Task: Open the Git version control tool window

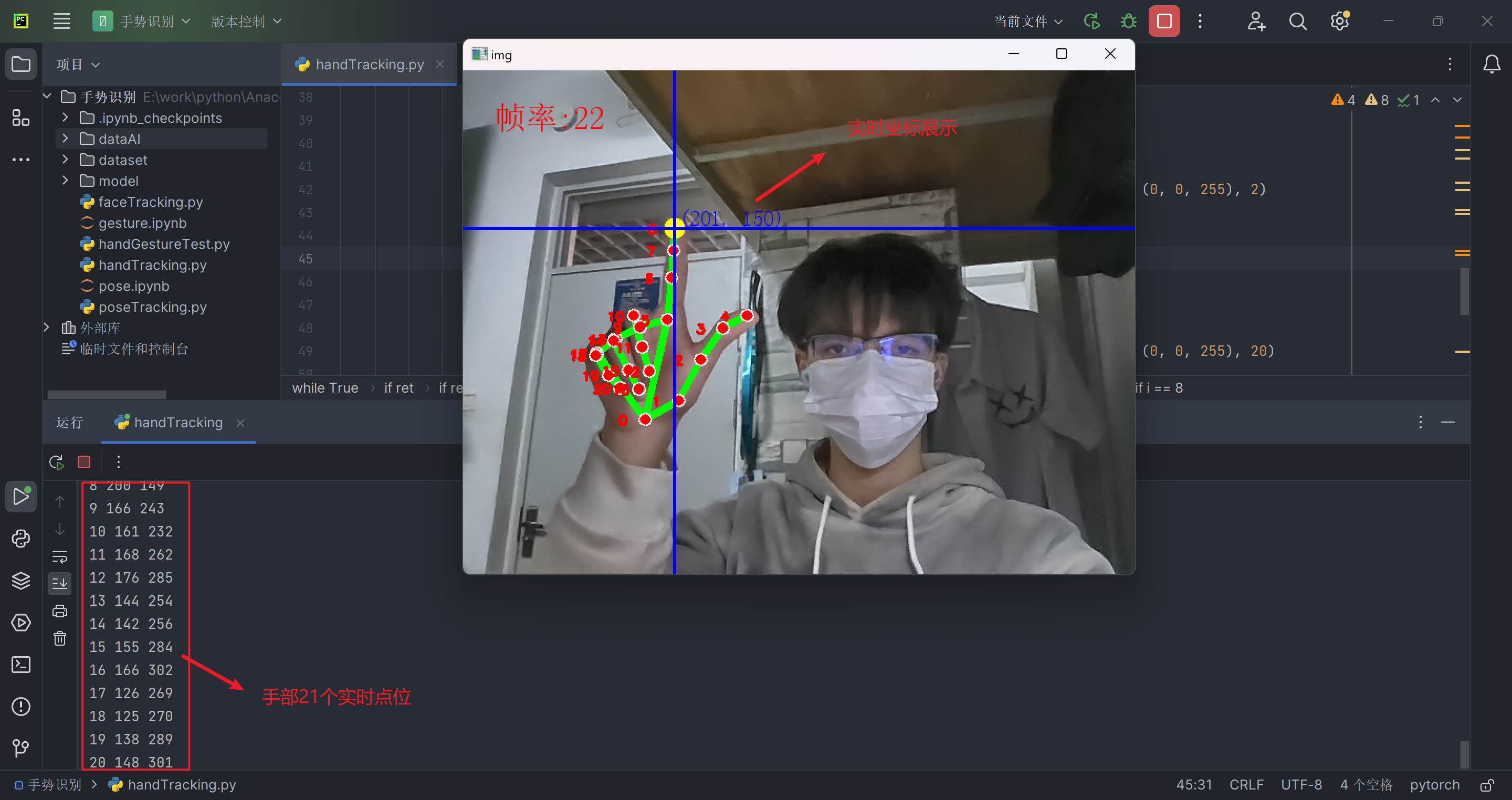Action: coord(20,748)
